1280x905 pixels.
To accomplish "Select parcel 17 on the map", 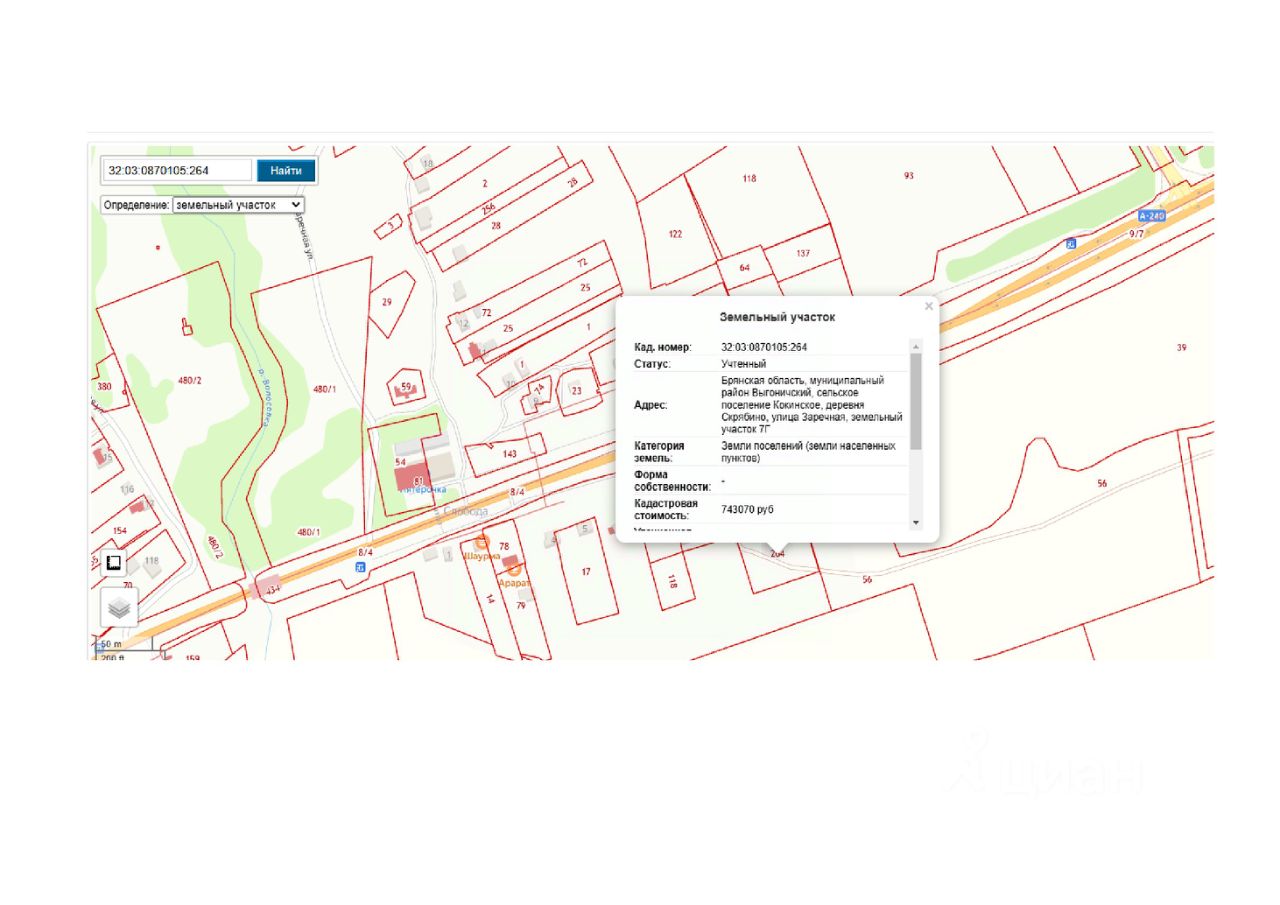I will (x=586, y=572).
